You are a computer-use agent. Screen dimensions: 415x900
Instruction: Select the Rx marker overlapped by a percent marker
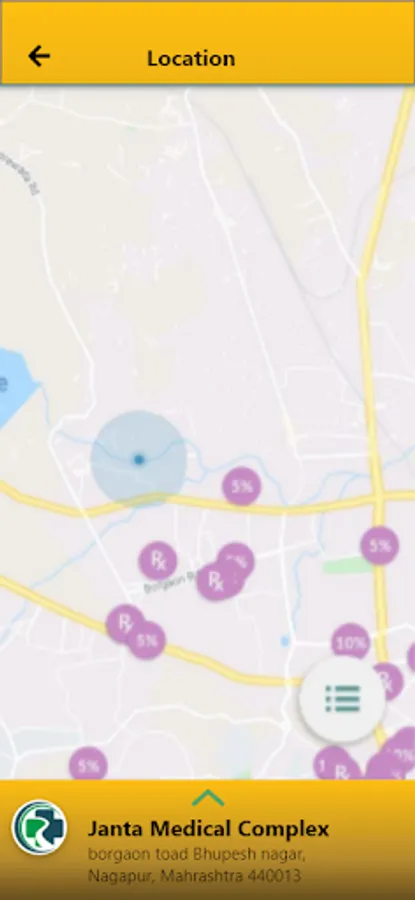(216, 581)
